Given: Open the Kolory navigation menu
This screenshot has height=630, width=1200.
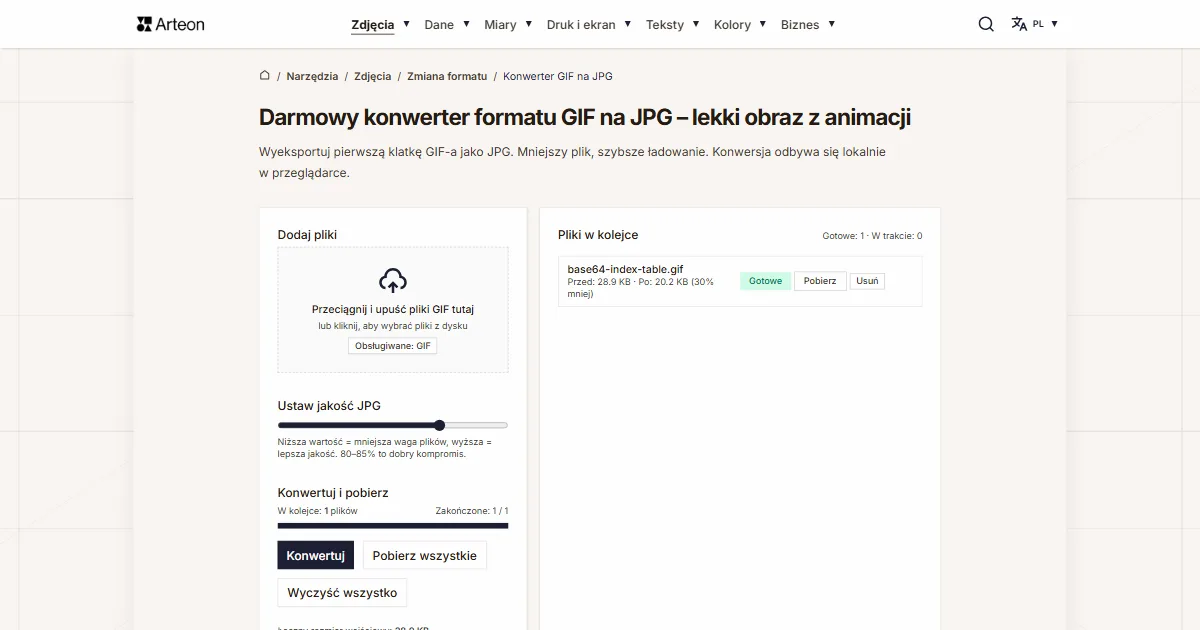Looking at the screenshot, I should coord(732,25).
